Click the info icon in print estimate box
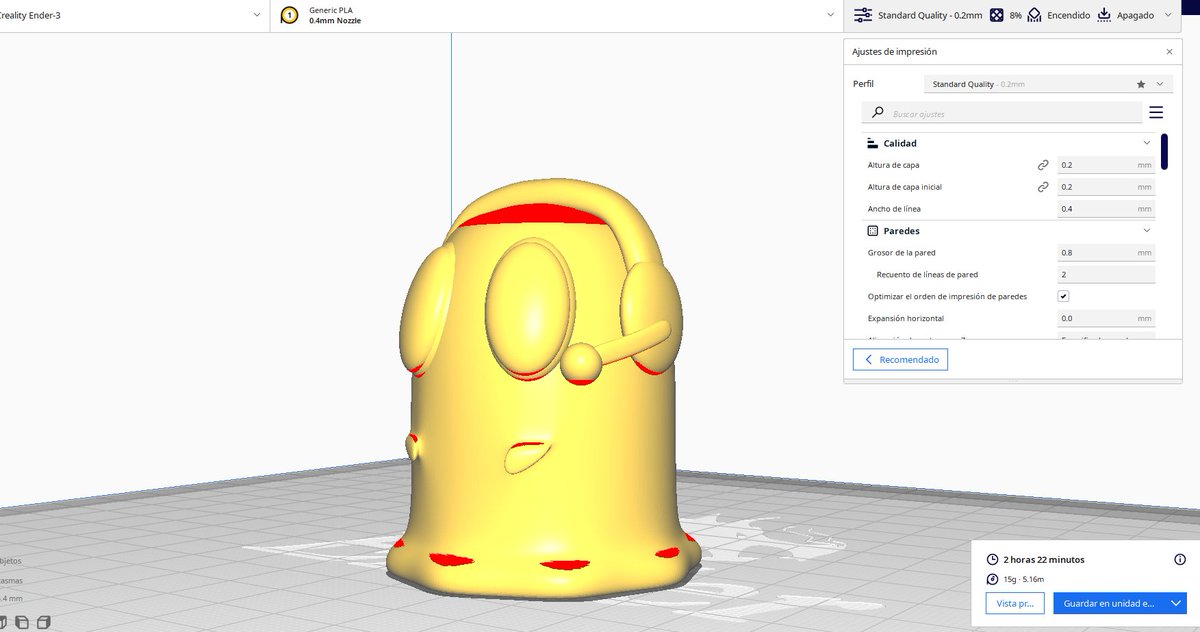 tap(1180, 560)
